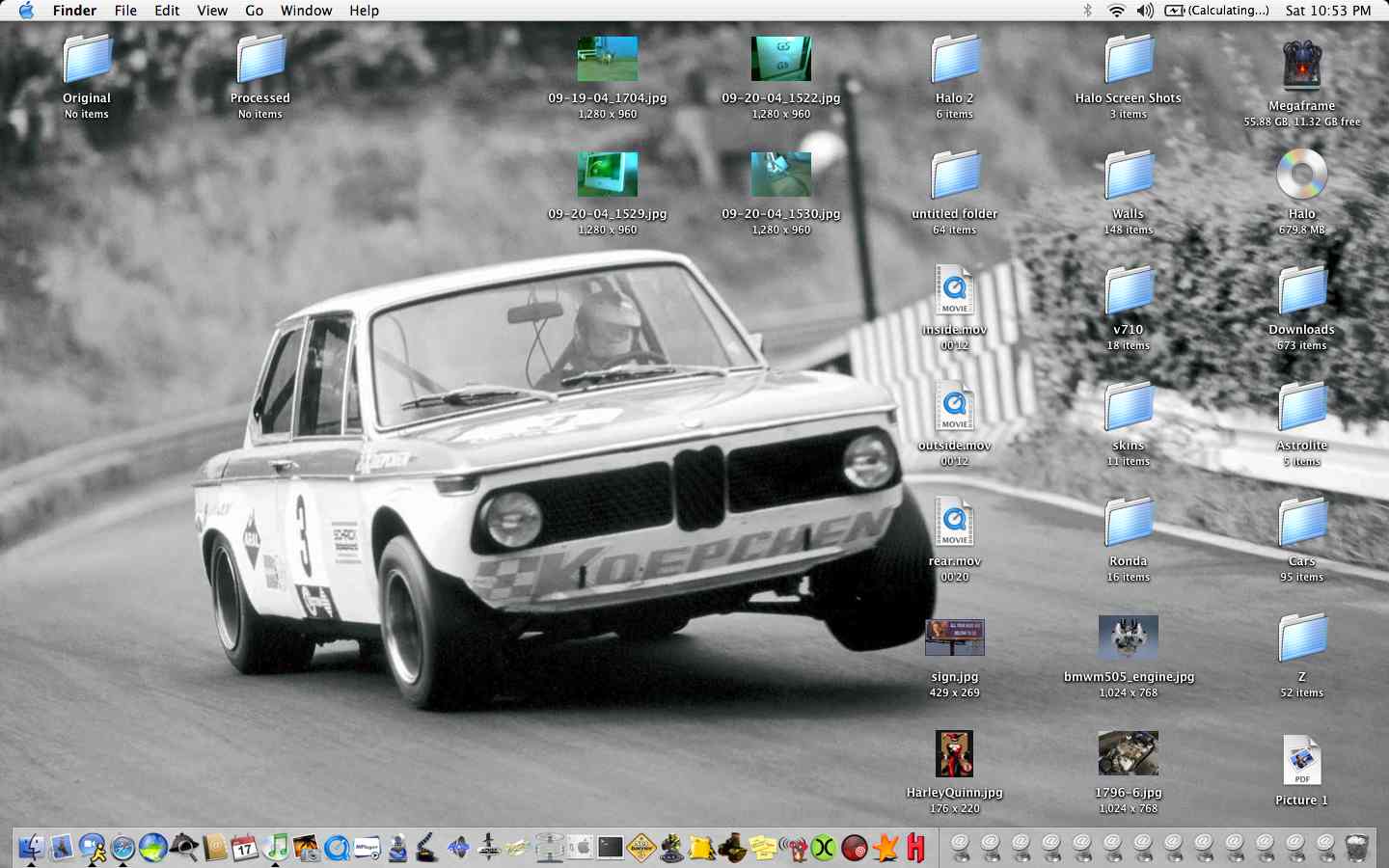Click the Finder icon in the Dock
The width and height of the screenshot is (1389, 868).
coord(31,848)
